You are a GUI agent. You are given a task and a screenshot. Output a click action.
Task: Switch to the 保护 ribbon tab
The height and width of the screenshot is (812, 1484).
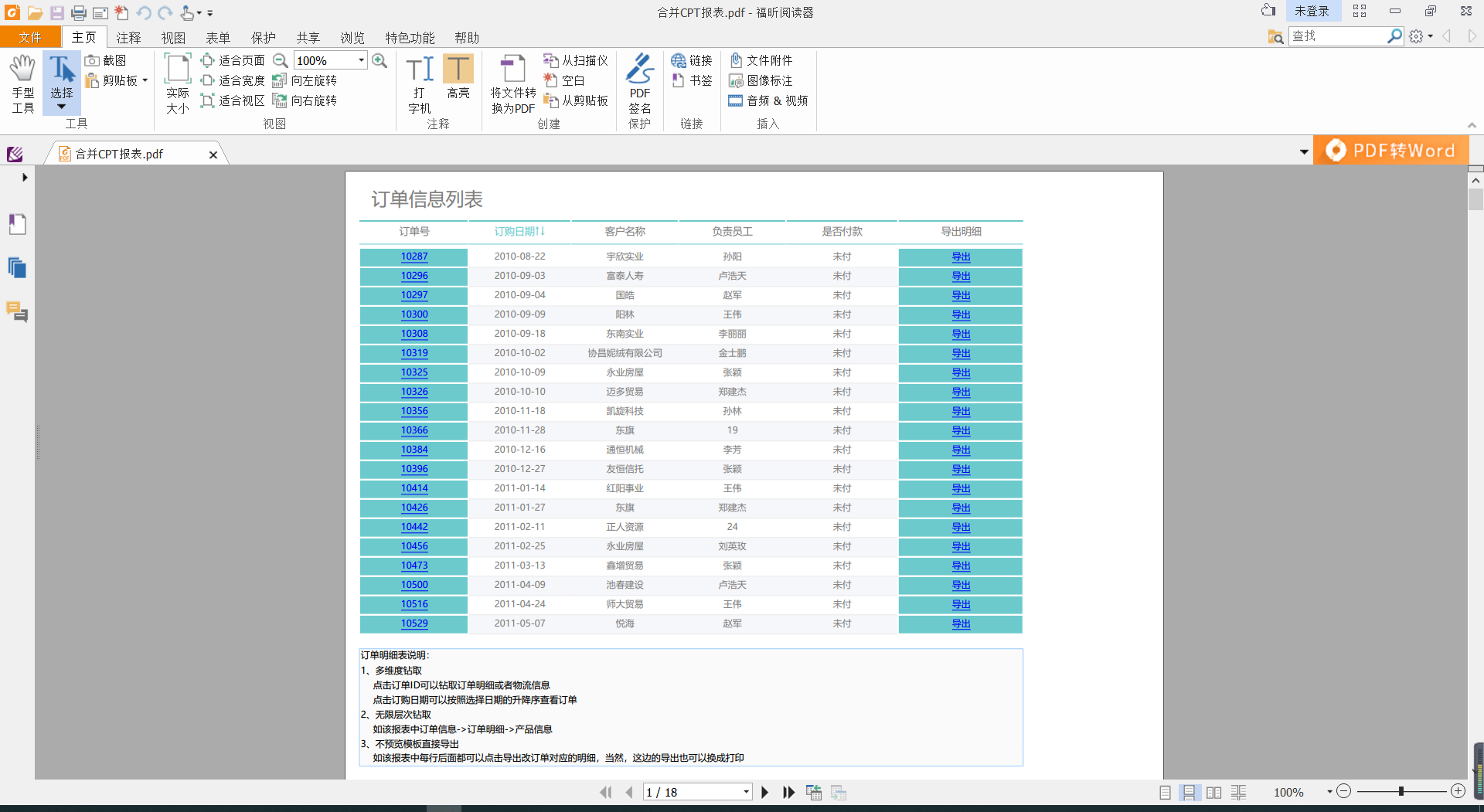coord(263,38)
